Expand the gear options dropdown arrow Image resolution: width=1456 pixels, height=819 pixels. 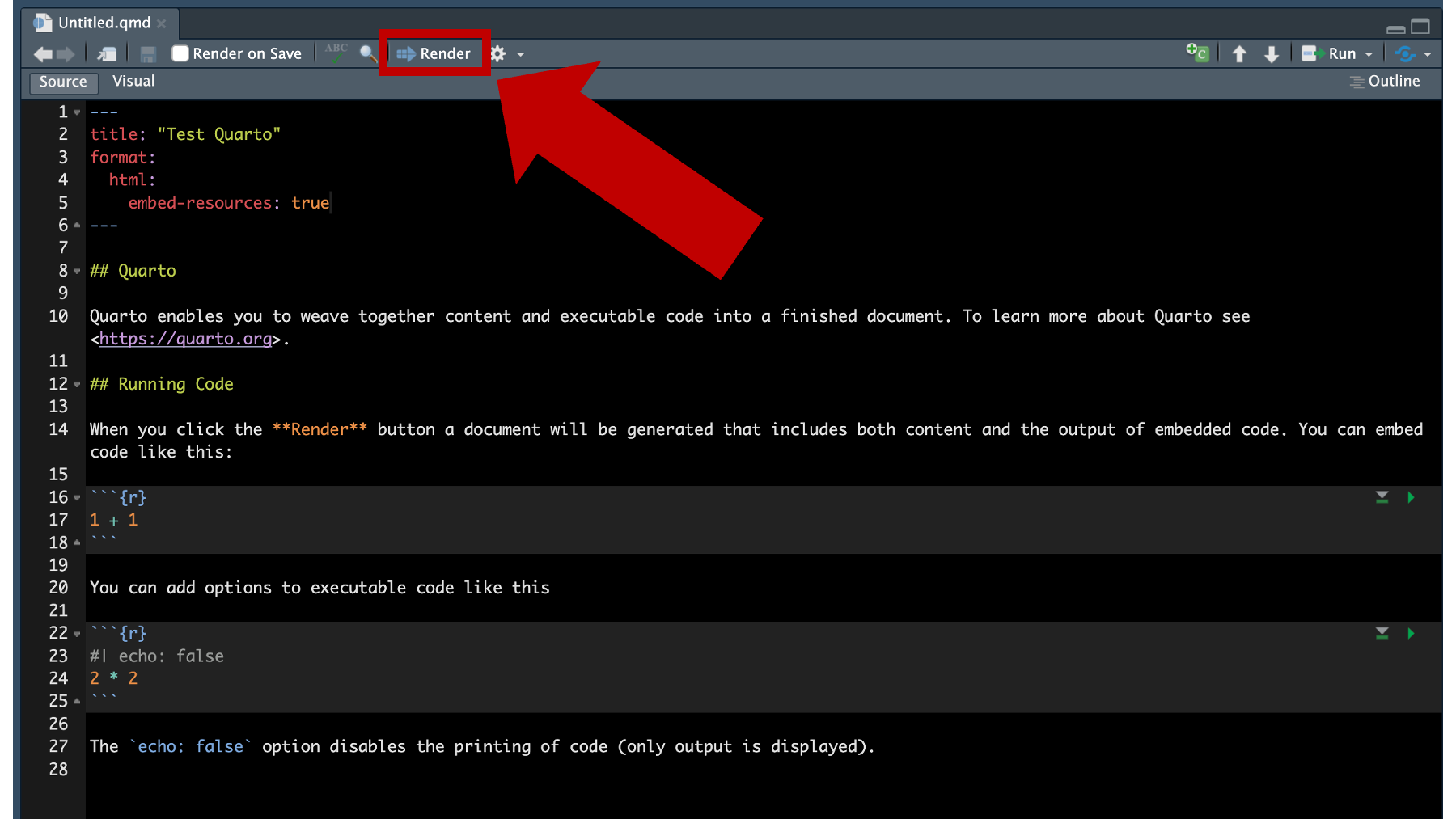pos(521,55)
